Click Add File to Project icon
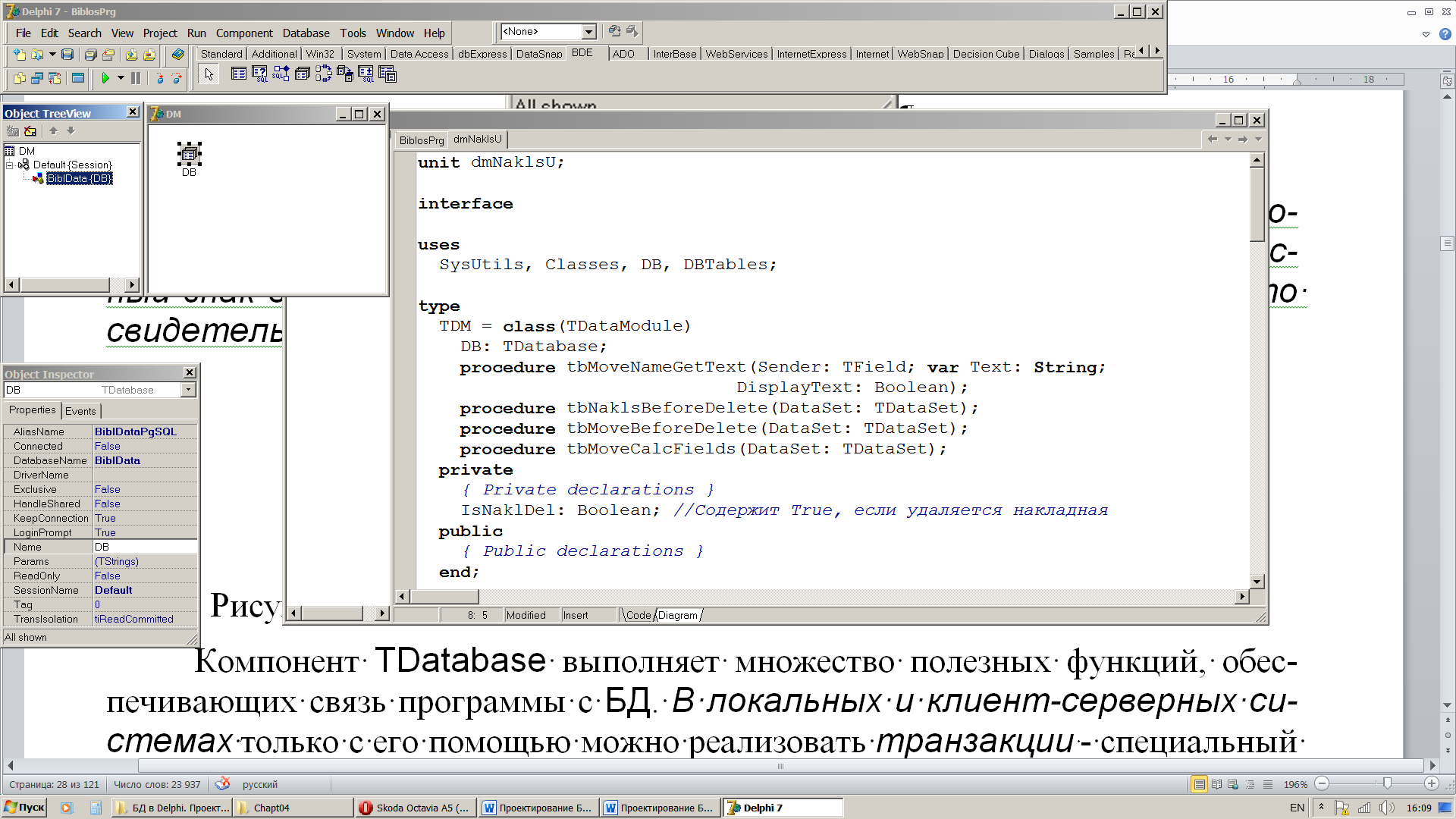The image size is (1456, 819). (x=131, y=55)
